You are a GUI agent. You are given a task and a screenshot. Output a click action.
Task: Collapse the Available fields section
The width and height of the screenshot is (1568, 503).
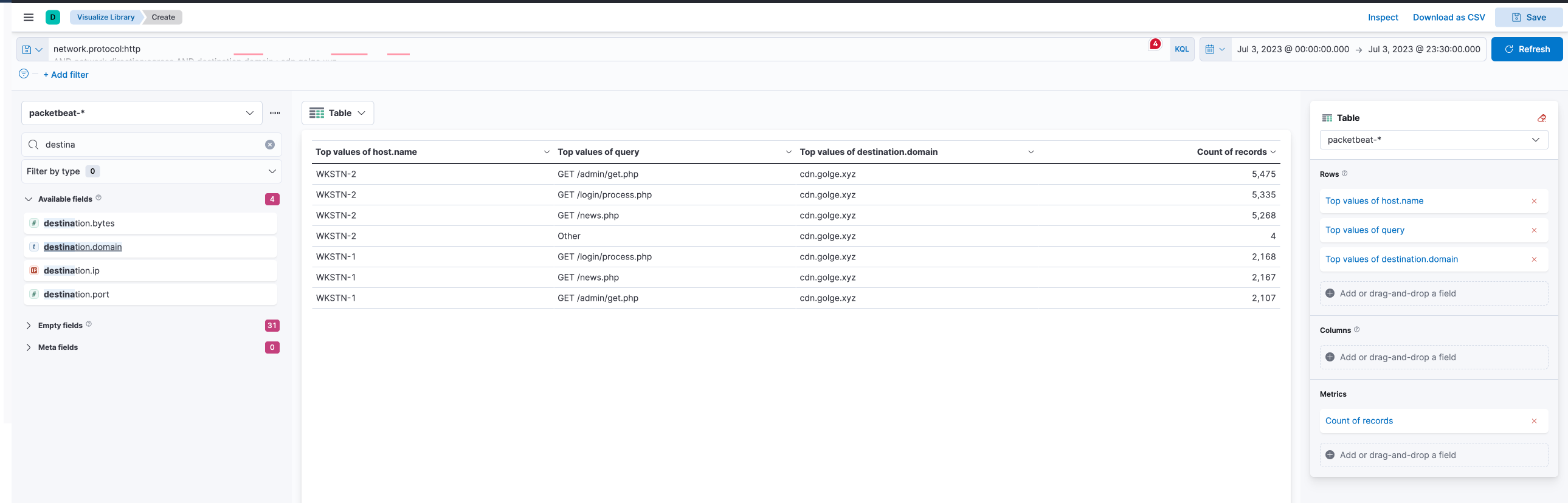coord(28,199)
